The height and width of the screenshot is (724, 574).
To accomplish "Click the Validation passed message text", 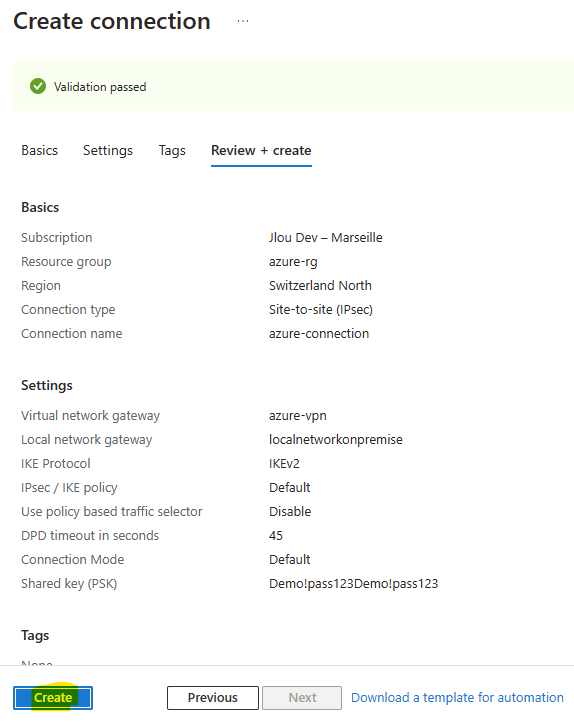I will [x=100, y=87].
